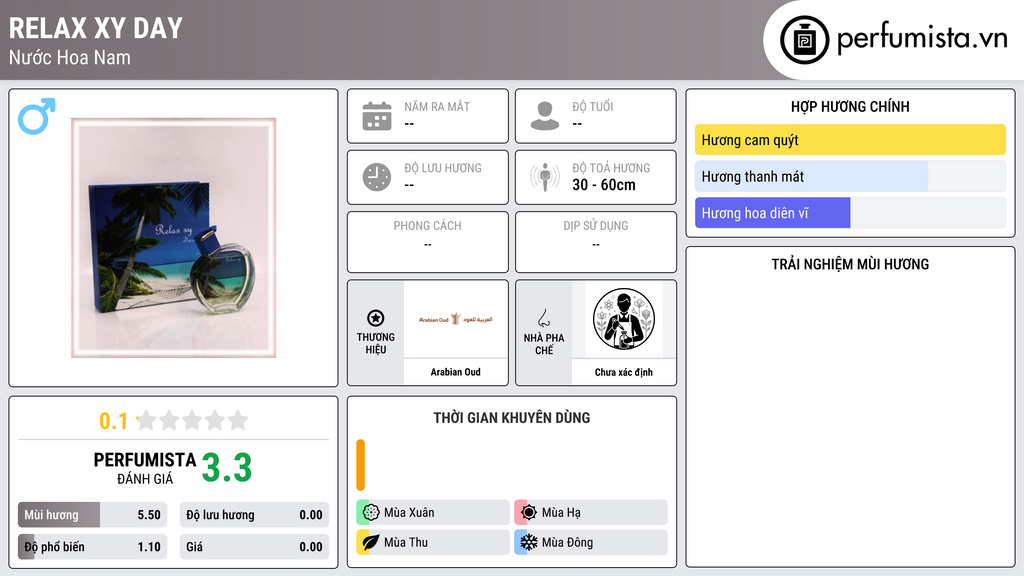Click the RELAX XY DAY title

click(96, 29)
